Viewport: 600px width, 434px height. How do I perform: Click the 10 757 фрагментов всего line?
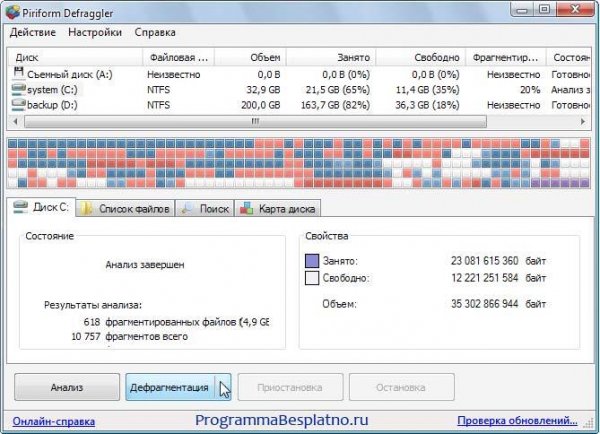pos(130,336)
